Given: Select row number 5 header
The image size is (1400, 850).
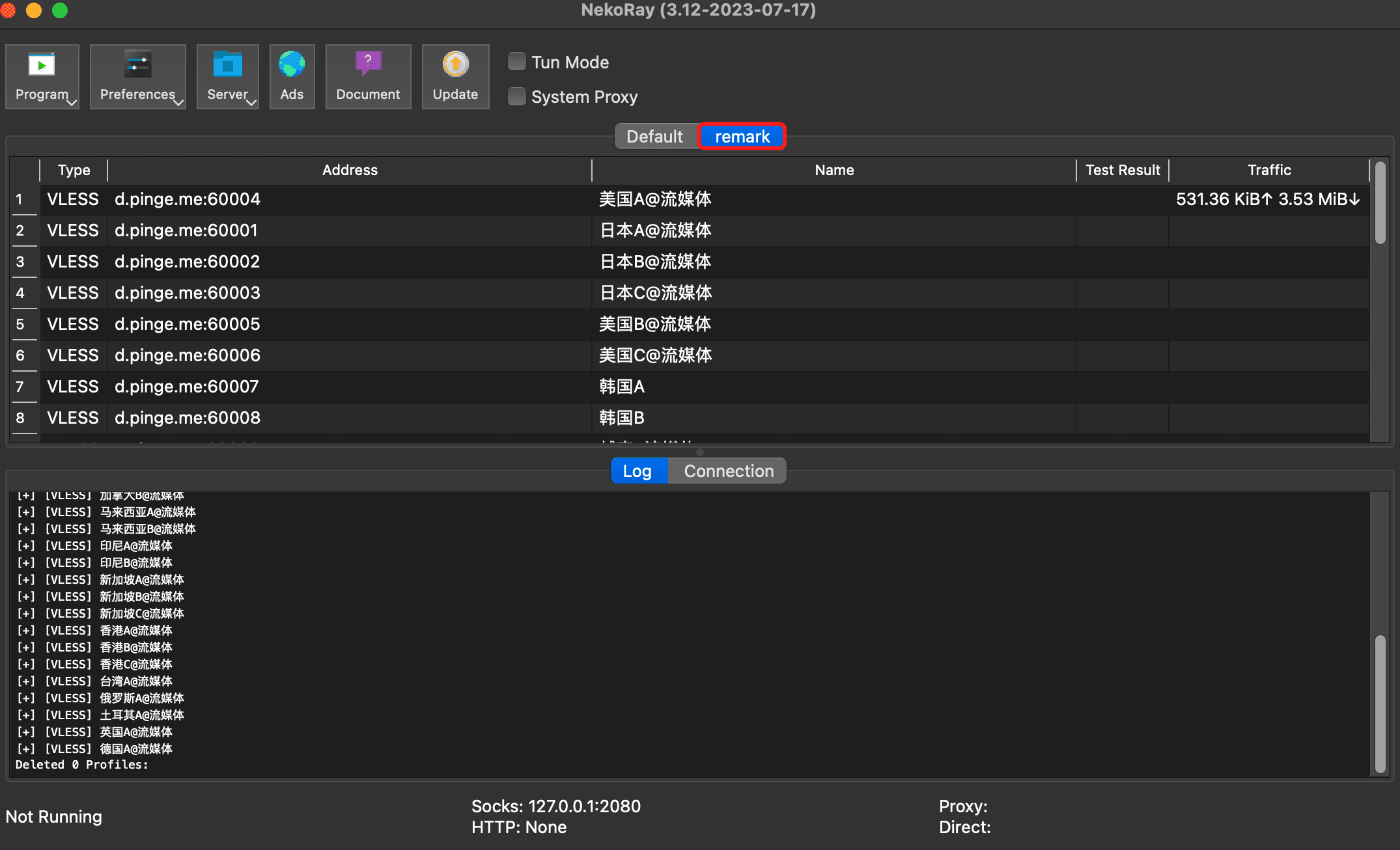Looking at the screenshot, I should tap(20, 324).
